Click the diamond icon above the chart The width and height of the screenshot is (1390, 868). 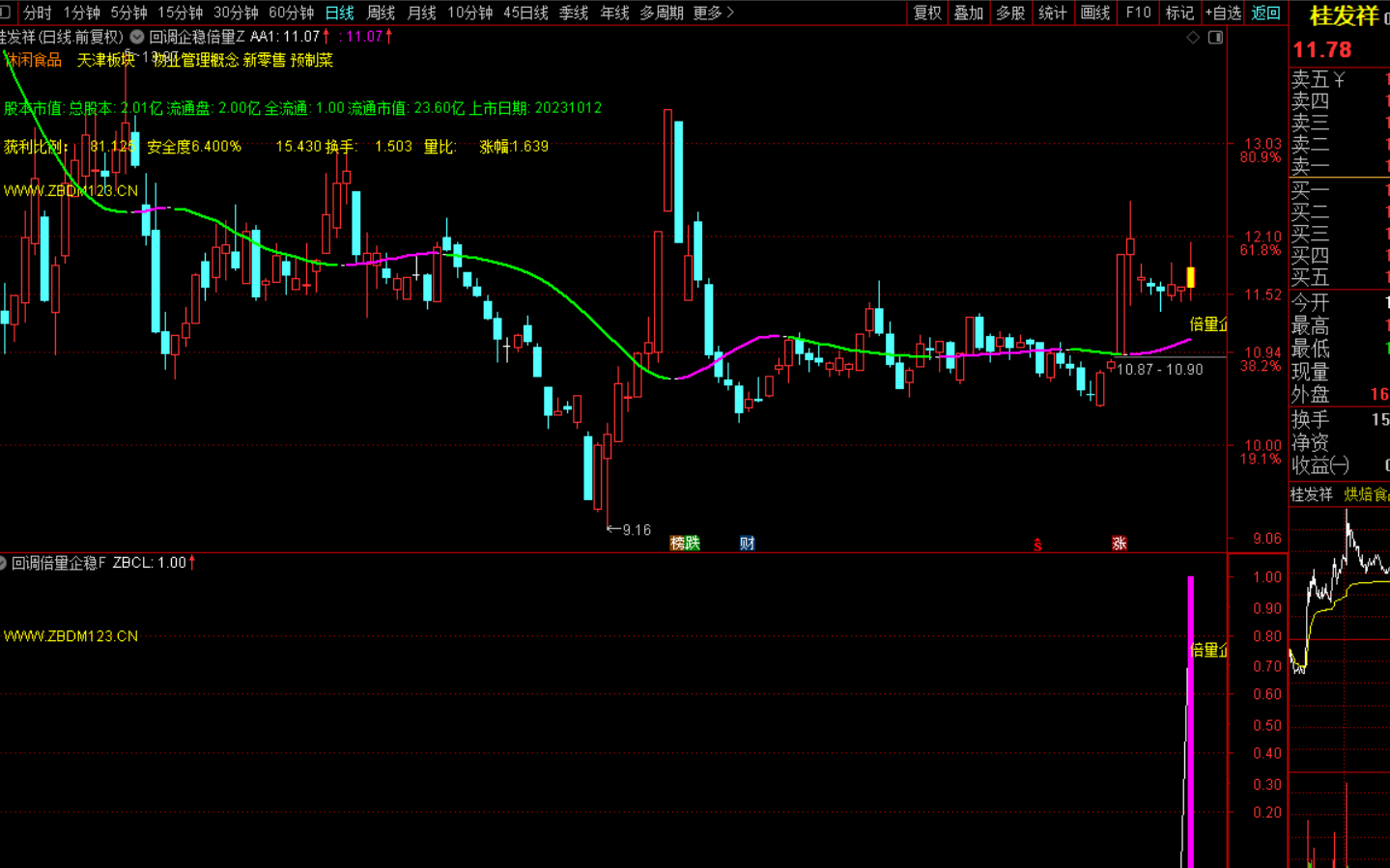(x=1193, y=38)
